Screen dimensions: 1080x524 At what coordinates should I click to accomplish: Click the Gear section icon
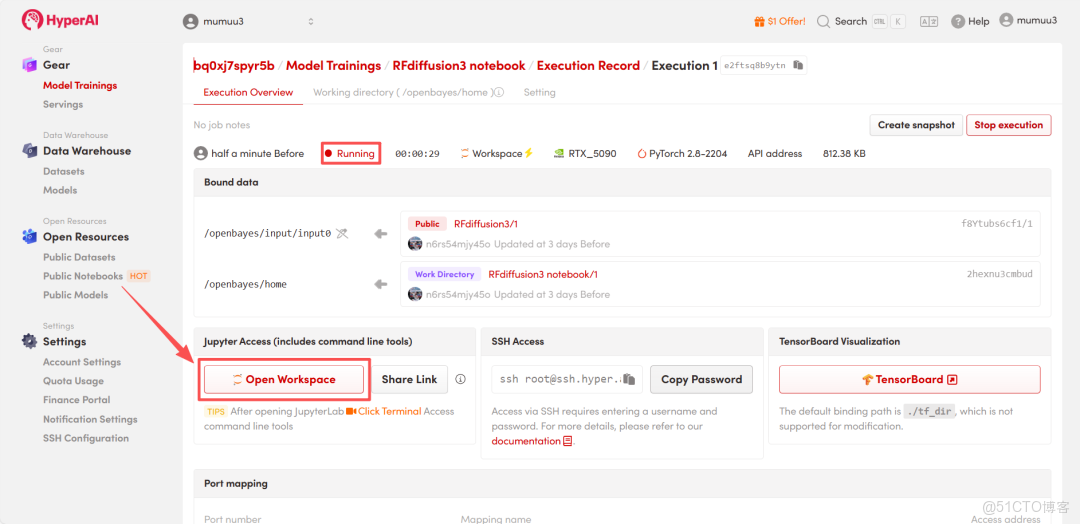tap(29, 65)
